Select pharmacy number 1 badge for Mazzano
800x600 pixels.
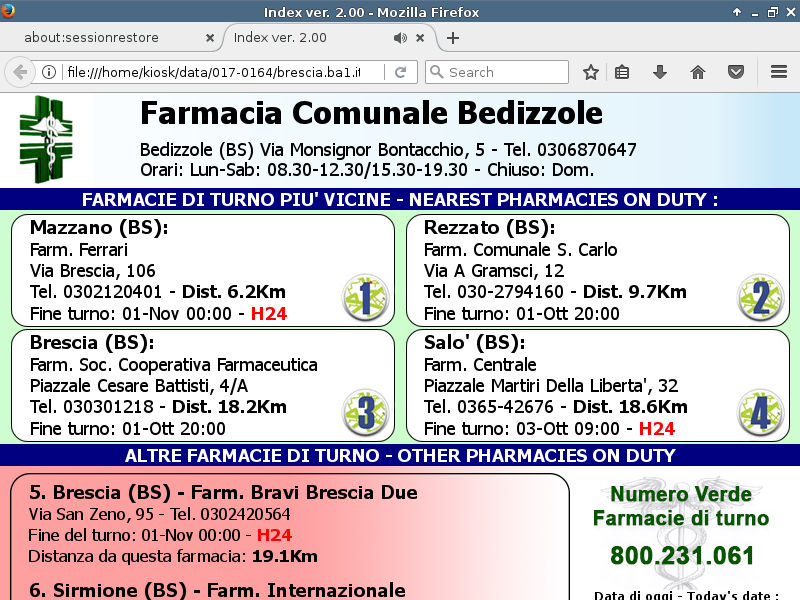365,297
